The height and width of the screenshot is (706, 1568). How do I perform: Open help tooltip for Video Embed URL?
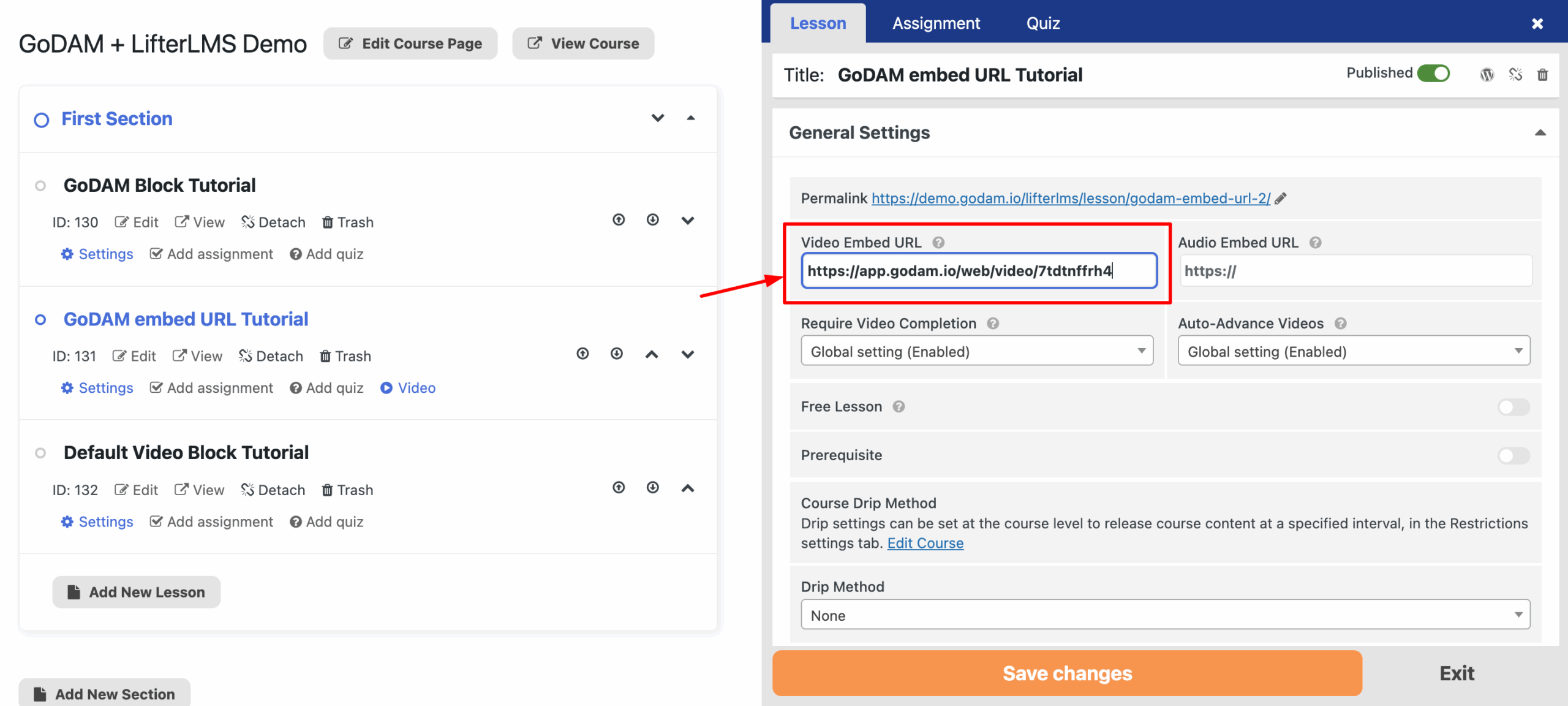click(x=938, y=243)
